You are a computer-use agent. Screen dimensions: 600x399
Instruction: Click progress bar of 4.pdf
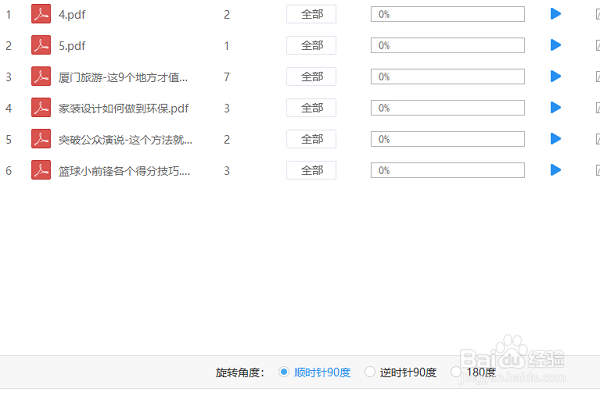[x=448, y=14]
